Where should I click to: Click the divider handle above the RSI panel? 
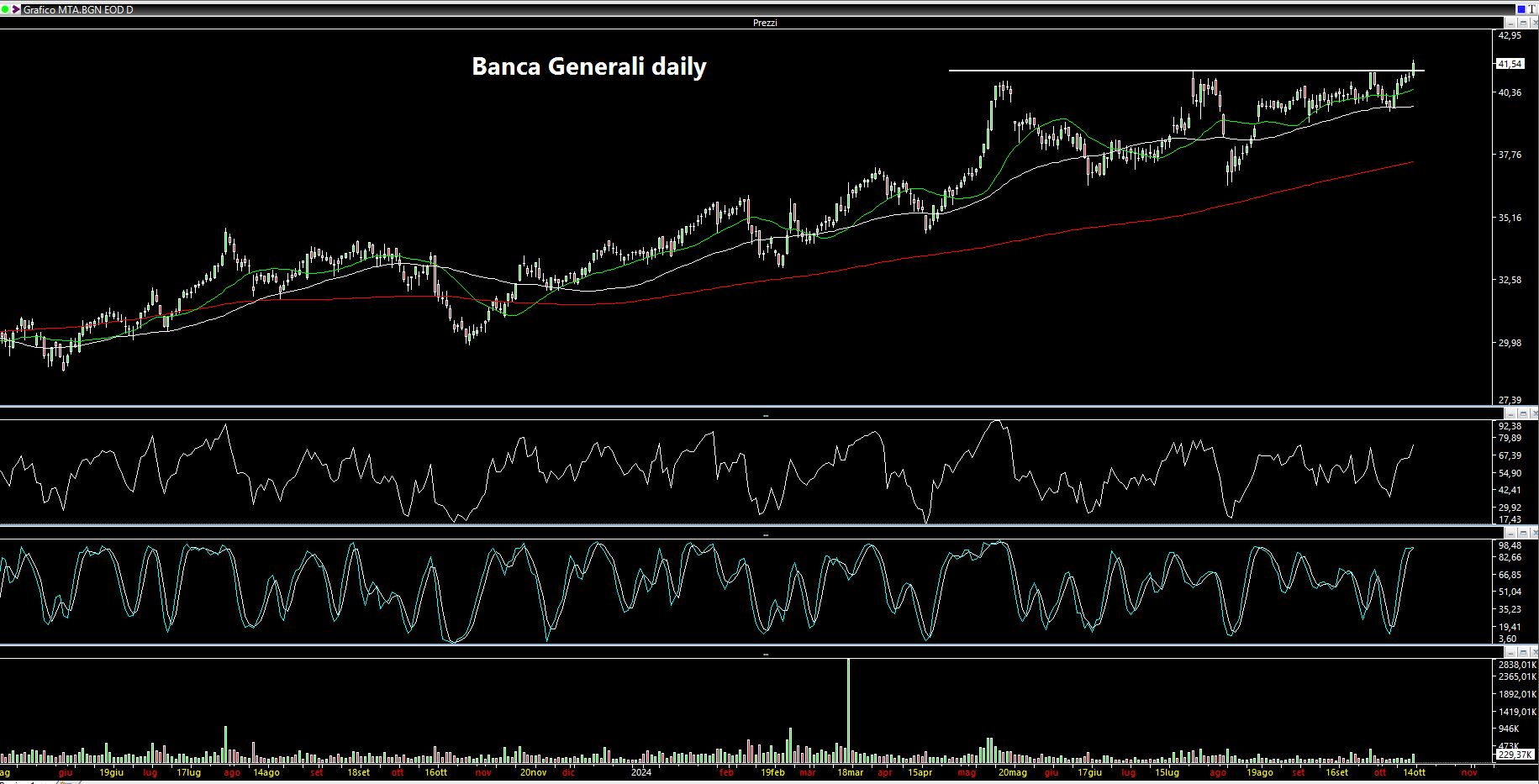765,416
